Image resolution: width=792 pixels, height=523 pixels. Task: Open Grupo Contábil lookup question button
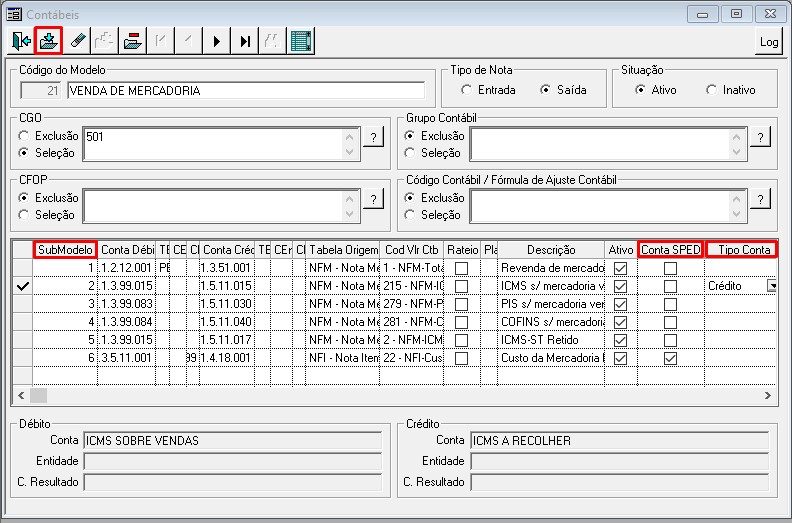point(760,137)
